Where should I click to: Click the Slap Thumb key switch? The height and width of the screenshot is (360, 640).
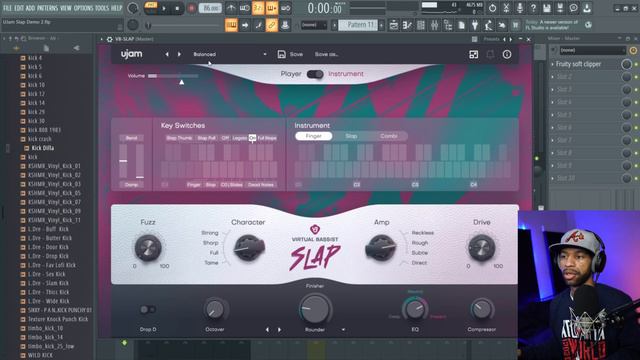point(179,138)
